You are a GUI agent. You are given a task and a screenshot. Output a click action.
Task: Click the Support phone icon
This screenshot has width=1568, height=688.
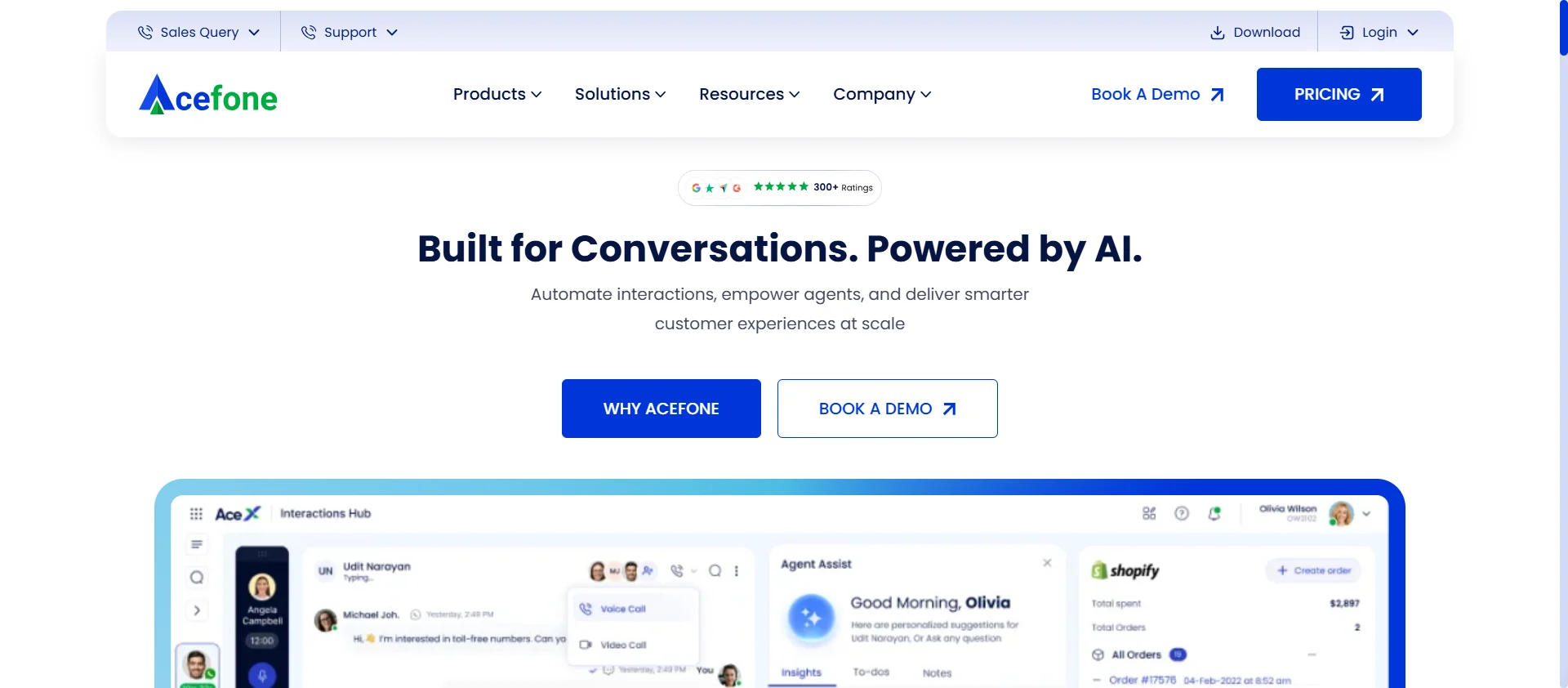tap(308, 32)
